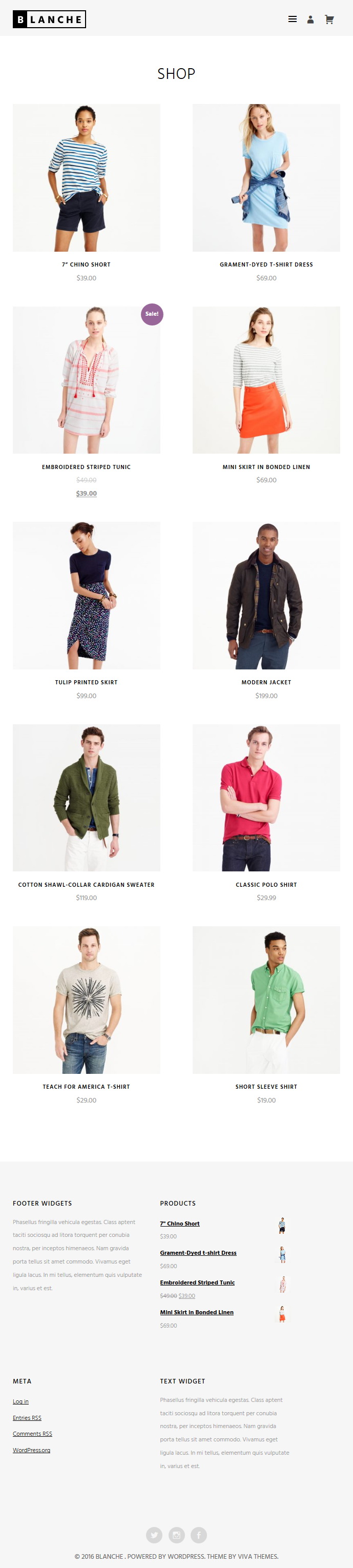This screenshot has height=1568, width=353.
Task: Open the 7" Chino Short product title
Action: [x=87, y=265]
